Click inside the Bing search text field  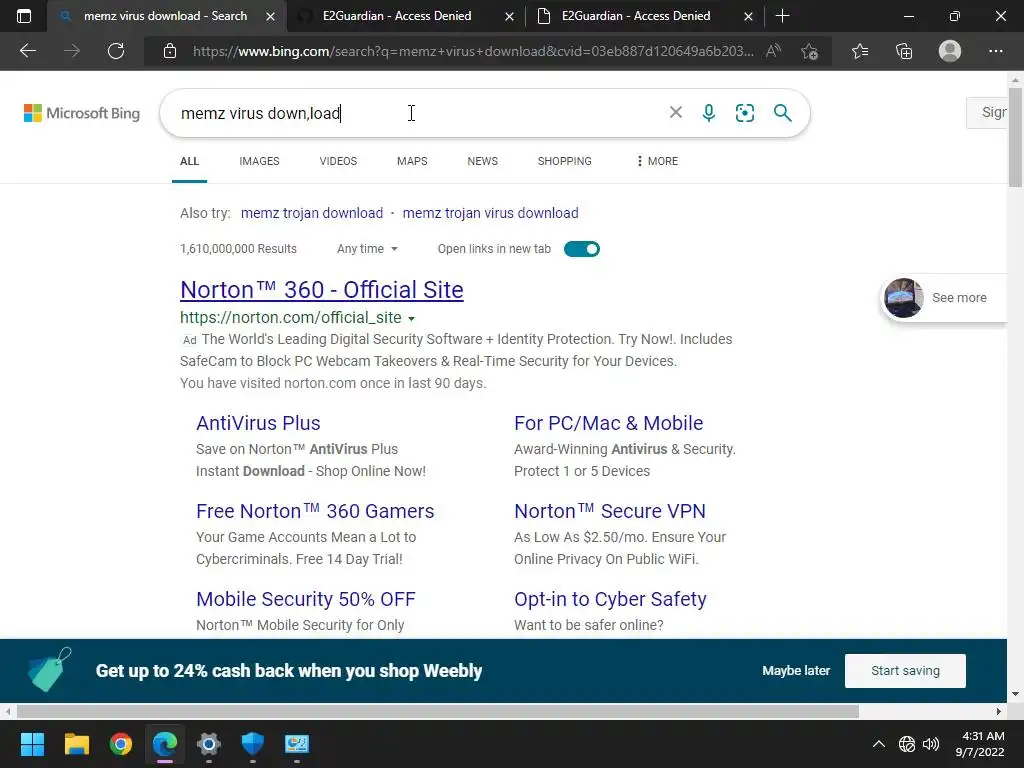[x=418, y=113]
